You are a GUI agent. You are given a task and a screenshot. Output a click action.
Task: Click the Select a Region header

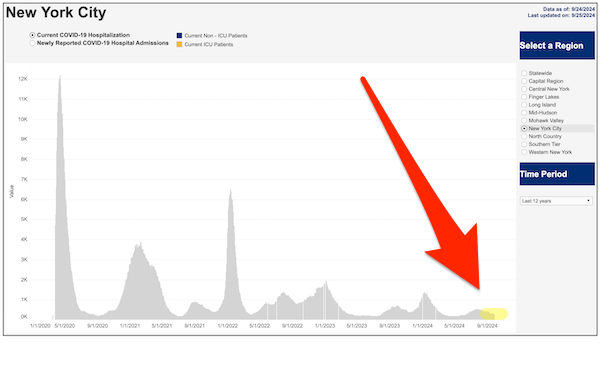[557, 46]
